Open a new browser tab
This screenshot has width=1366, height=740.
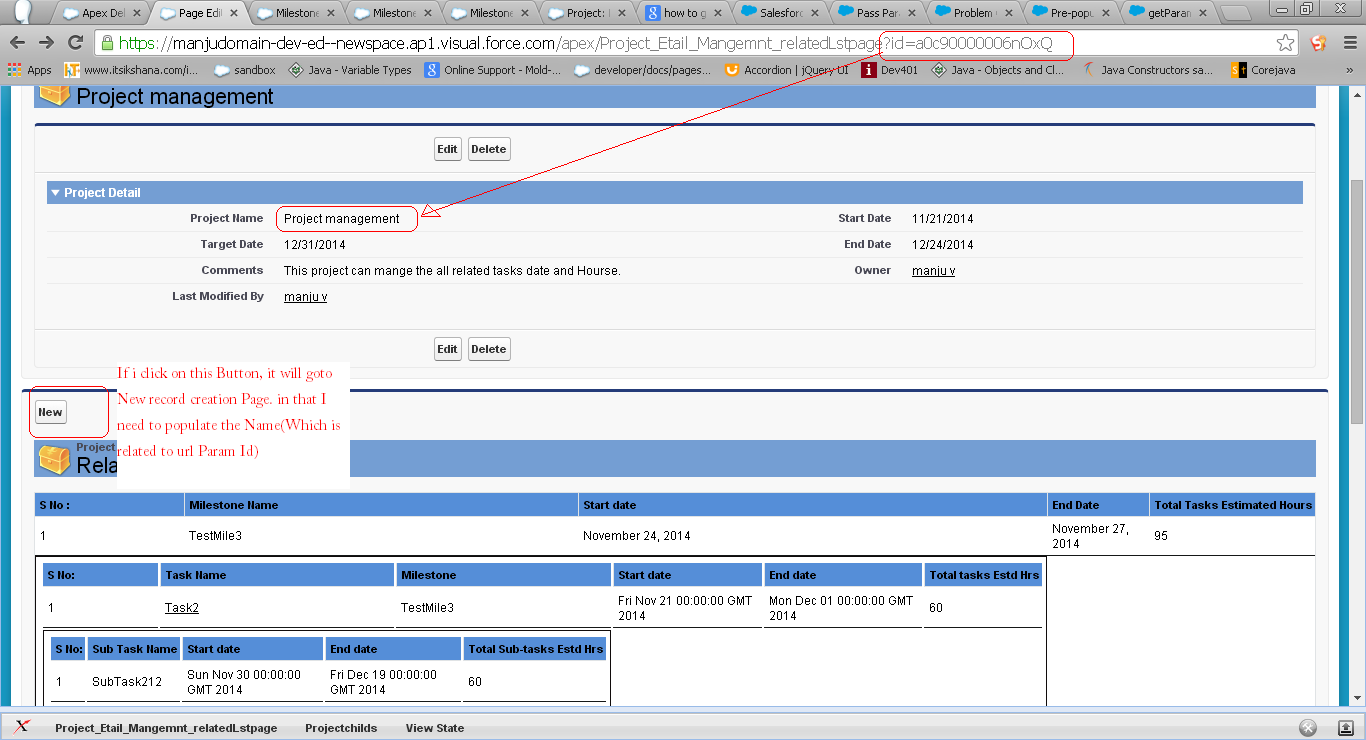[1236, 13]
